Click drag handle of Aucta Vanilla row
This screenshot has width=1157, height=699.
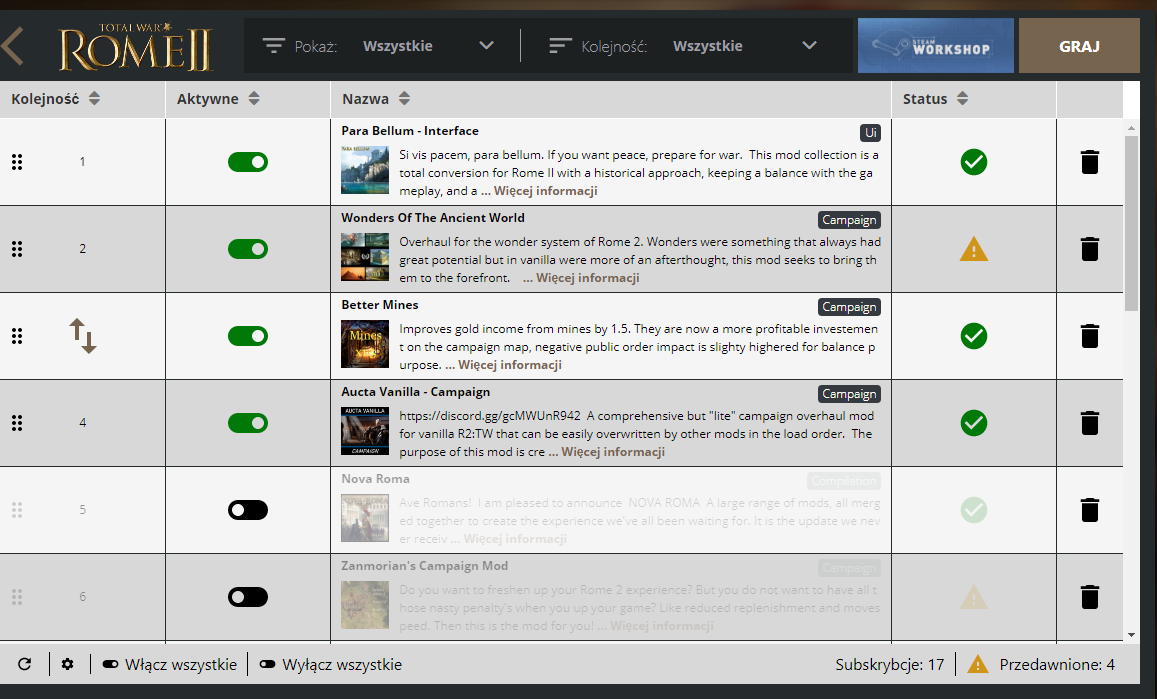pyautogui.click(x=17, y=423)
